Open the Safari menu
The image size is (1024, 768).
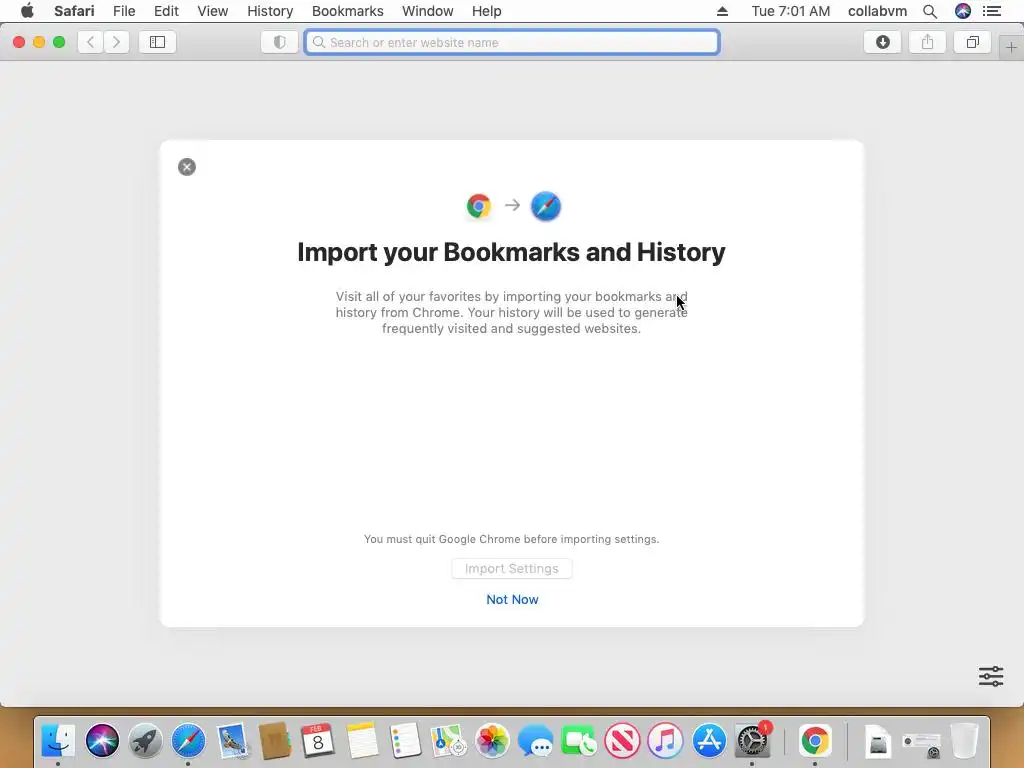(74, 11)
